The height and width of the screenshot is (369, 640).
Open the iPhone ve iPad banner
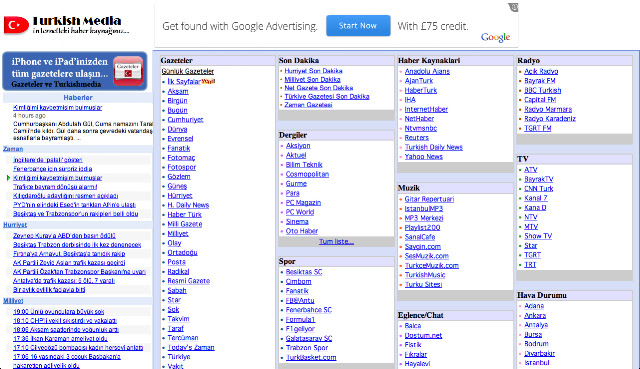pos(75,71)
